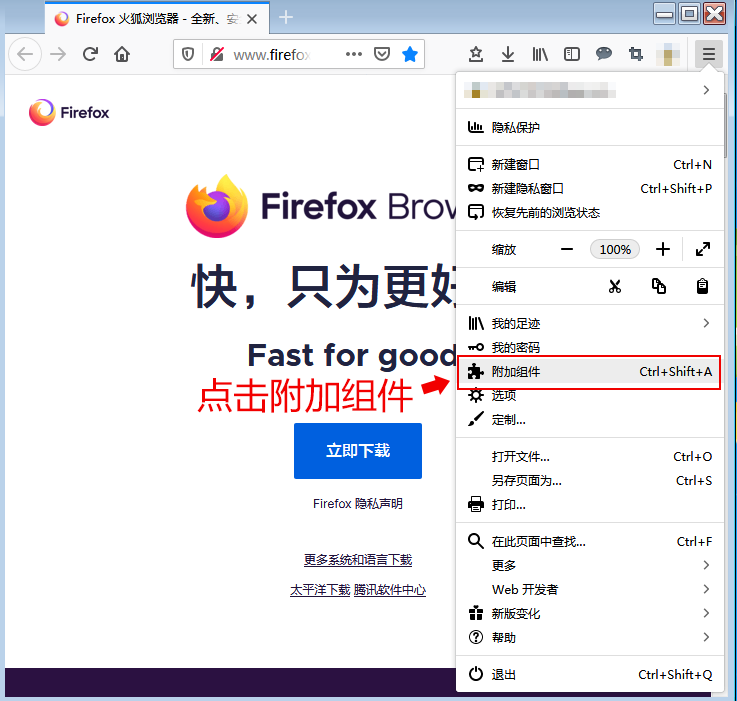This screenshot has height=701, width=737.
Task: Expand 新版变化 submenu
Action: pyautogui.click(x=589, y=613)
